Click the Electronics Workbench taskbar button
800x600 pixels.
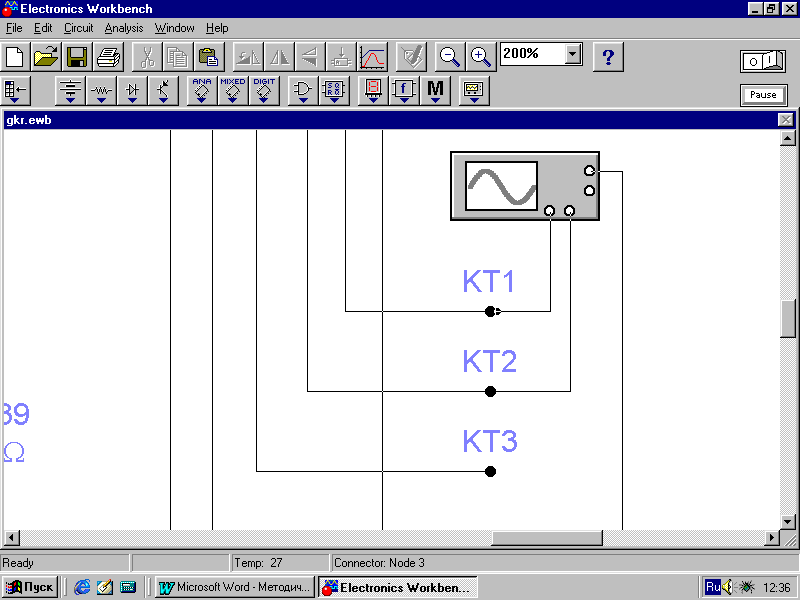coord(398,587)
